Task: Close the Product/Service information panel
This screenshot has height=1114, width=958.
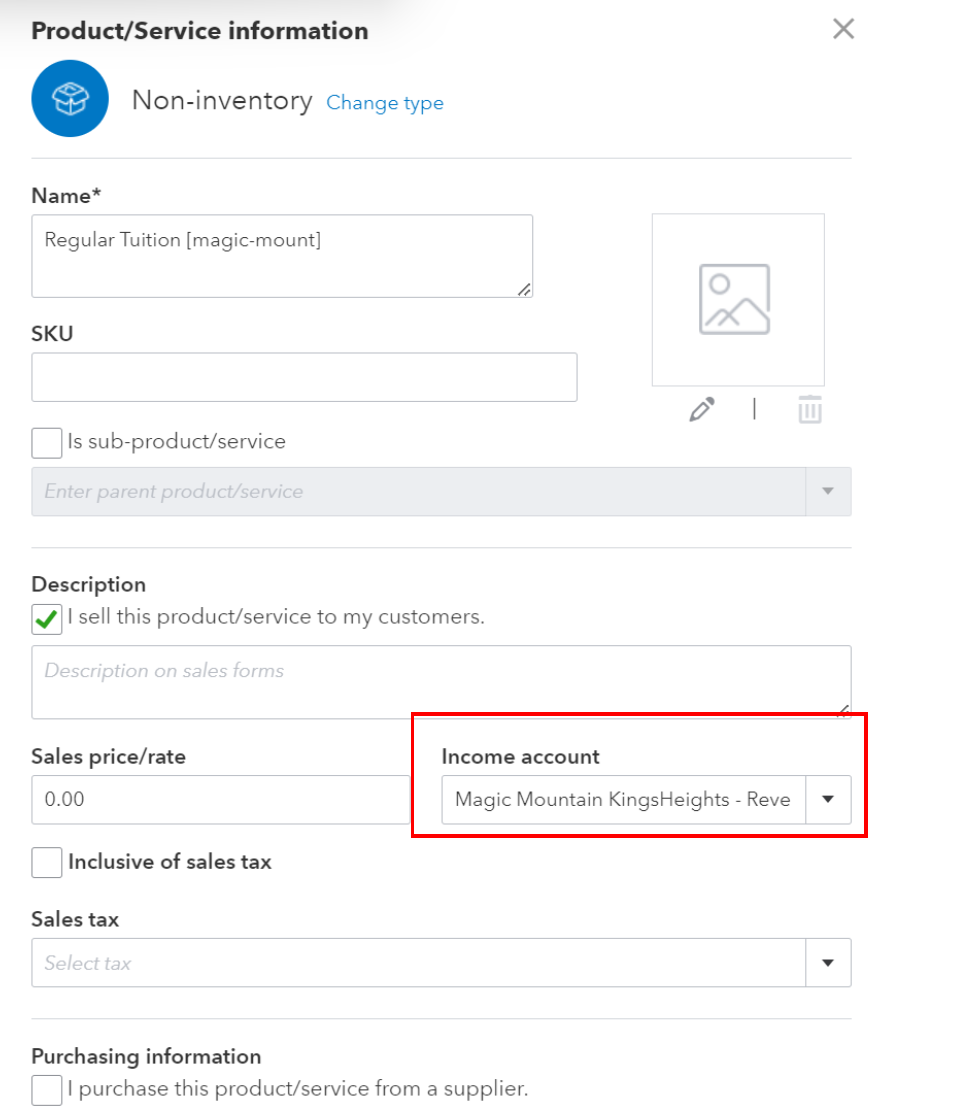Action: click(843, 29)
